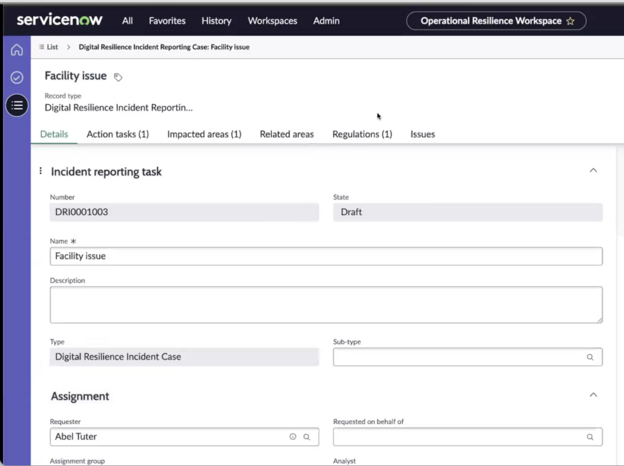Click the Incident reporting task heading

point(106,172)
